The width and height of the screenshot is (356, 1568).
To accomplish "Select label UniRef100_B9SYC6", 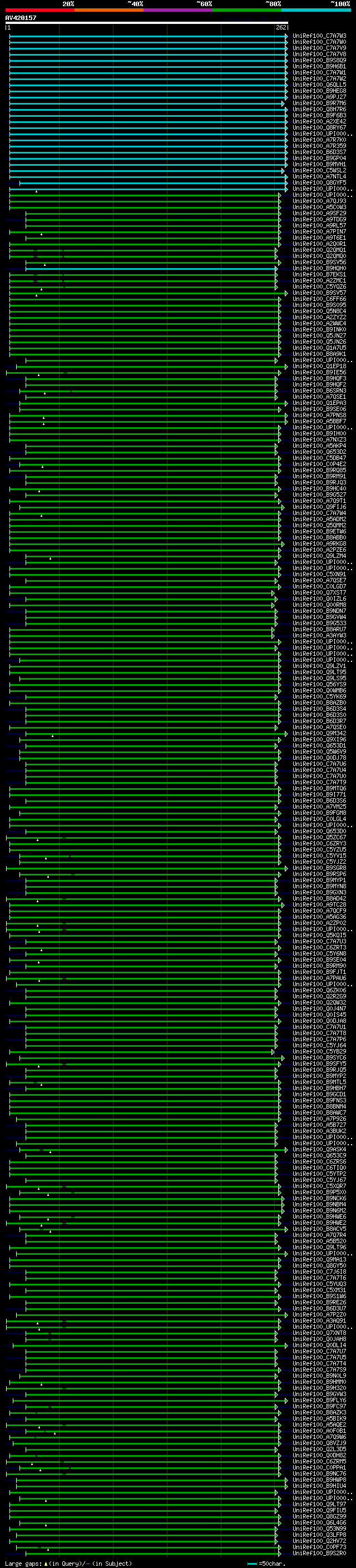I will coord(319,1057).
